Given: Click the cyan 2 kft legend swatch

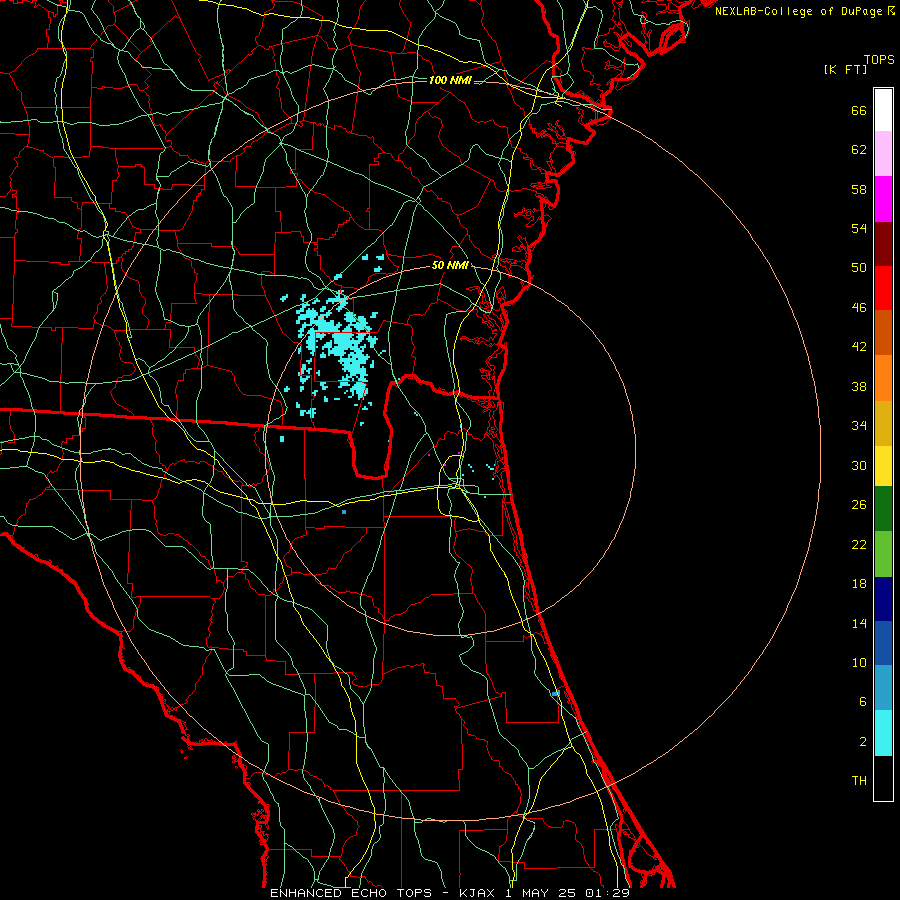Looking at the screenshot, I should [883, 733].
